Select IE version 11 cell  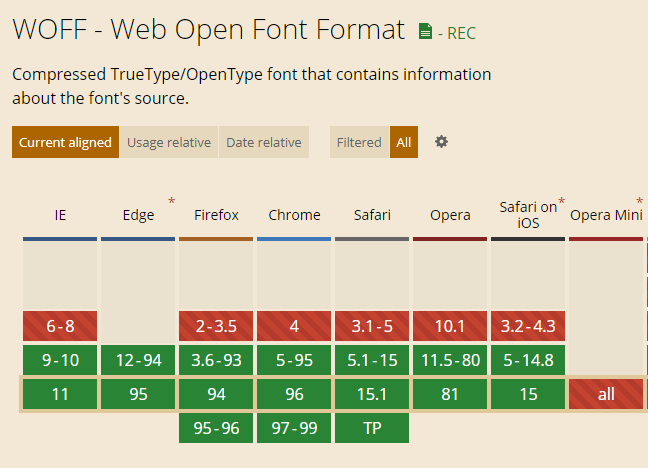[x=60, y=394]
